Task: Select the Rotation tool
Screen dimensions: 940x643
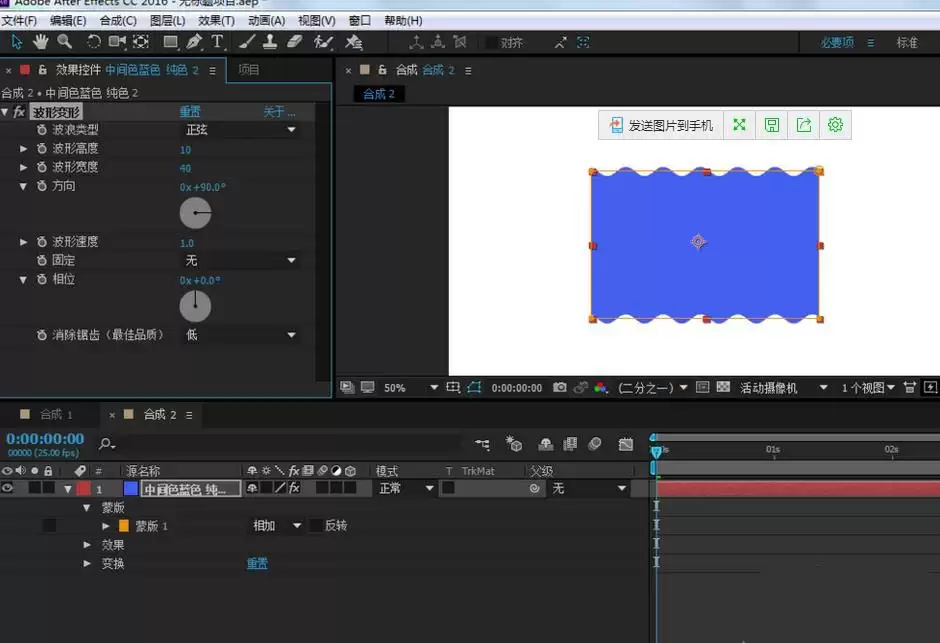Action: point(94,42)
